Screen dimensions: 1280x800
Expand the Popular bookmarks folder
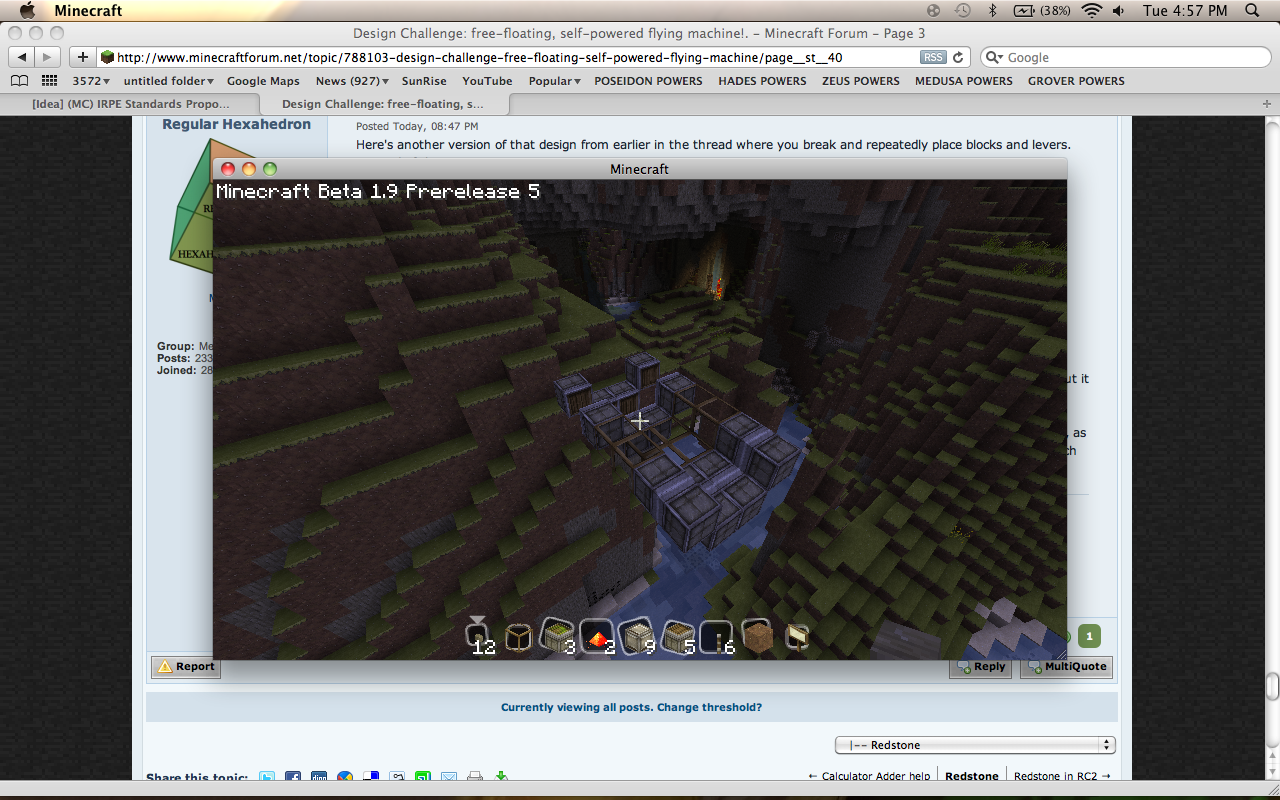pyautogui.click(x=553, y=80)
